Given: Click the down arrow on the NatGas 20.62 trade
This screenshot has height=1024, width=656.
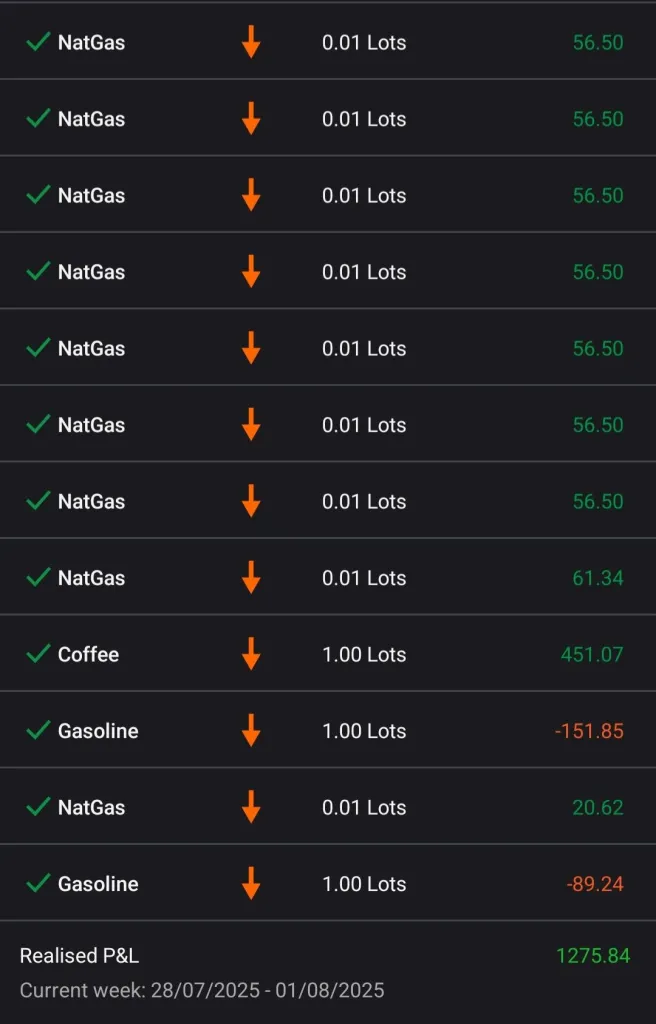Looking at the screenshot, I should pyautogui.click(x=251, y=807).
